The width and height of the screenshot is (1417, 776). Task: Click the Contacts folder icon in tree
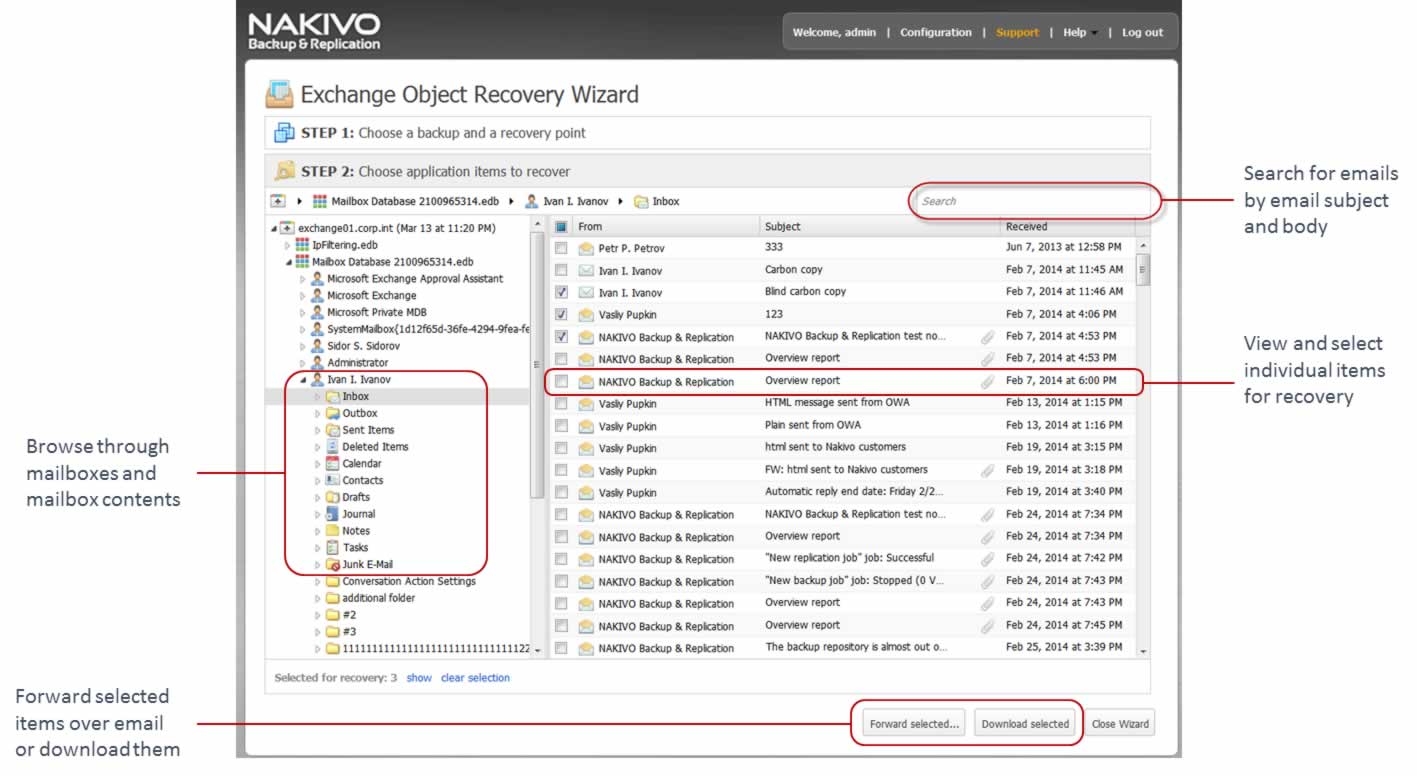(333, 480)
